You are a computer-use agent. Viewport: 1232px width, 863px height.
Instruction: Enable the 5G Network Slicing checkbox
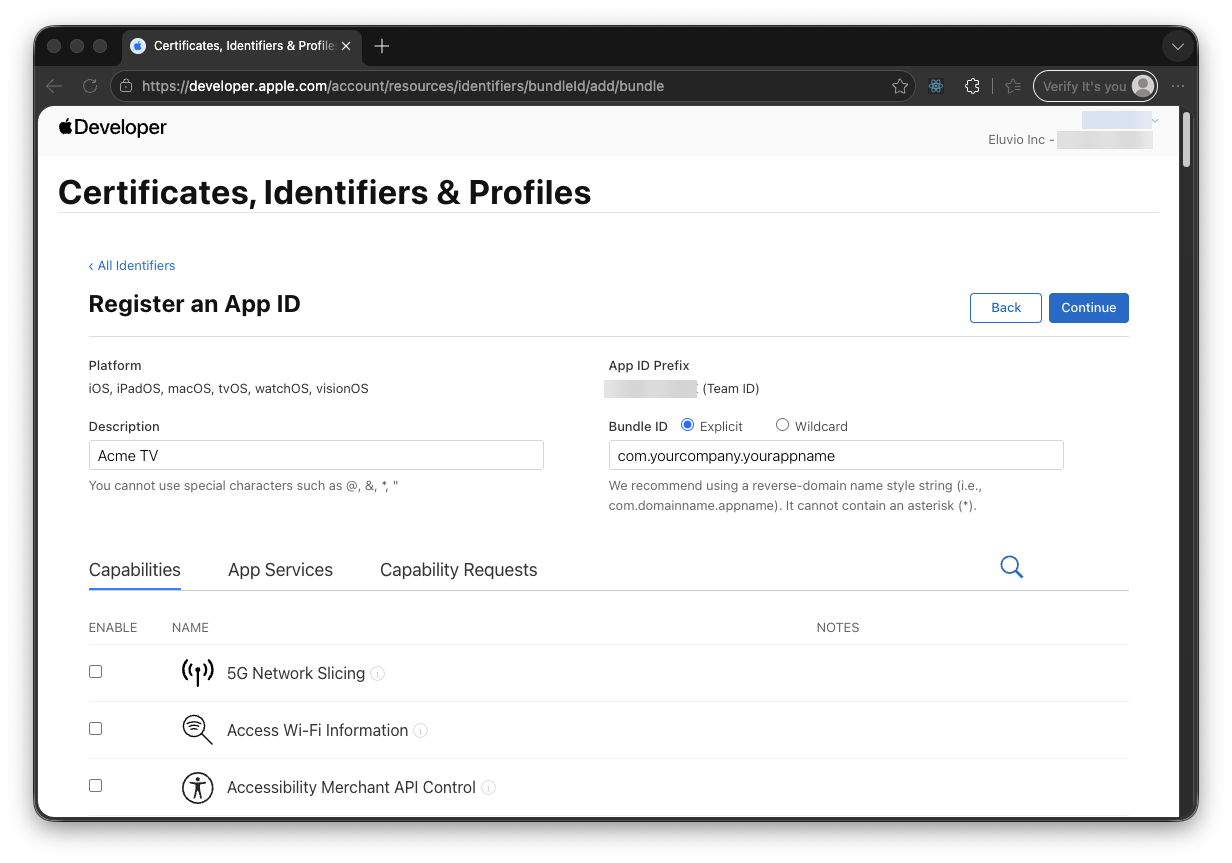point(95,672)
